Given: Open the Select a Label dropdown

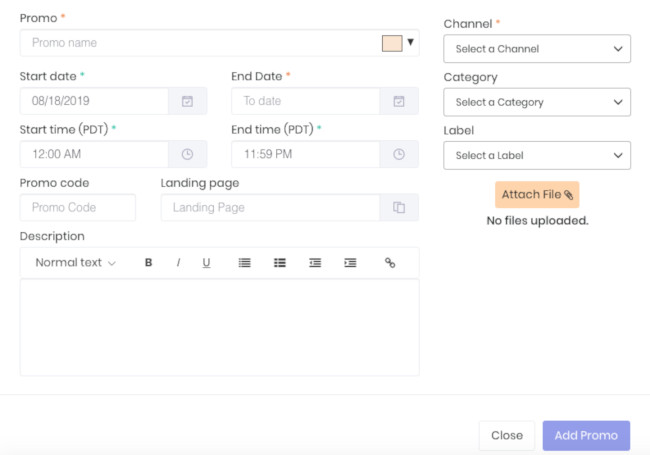Looking at the screenshot, I should 537,155.
